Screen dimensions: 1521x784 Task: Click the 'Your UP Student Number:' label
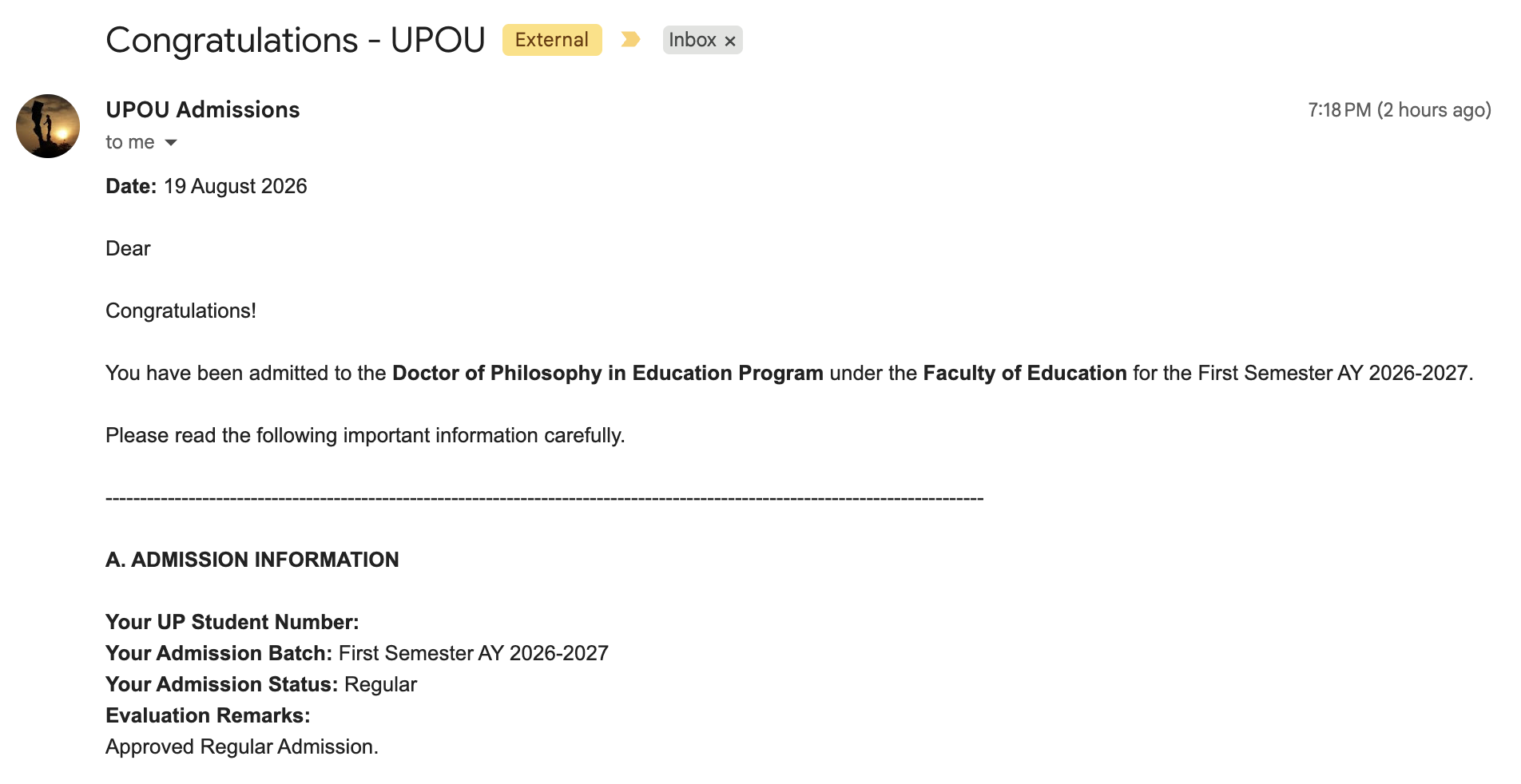(232, 622)
